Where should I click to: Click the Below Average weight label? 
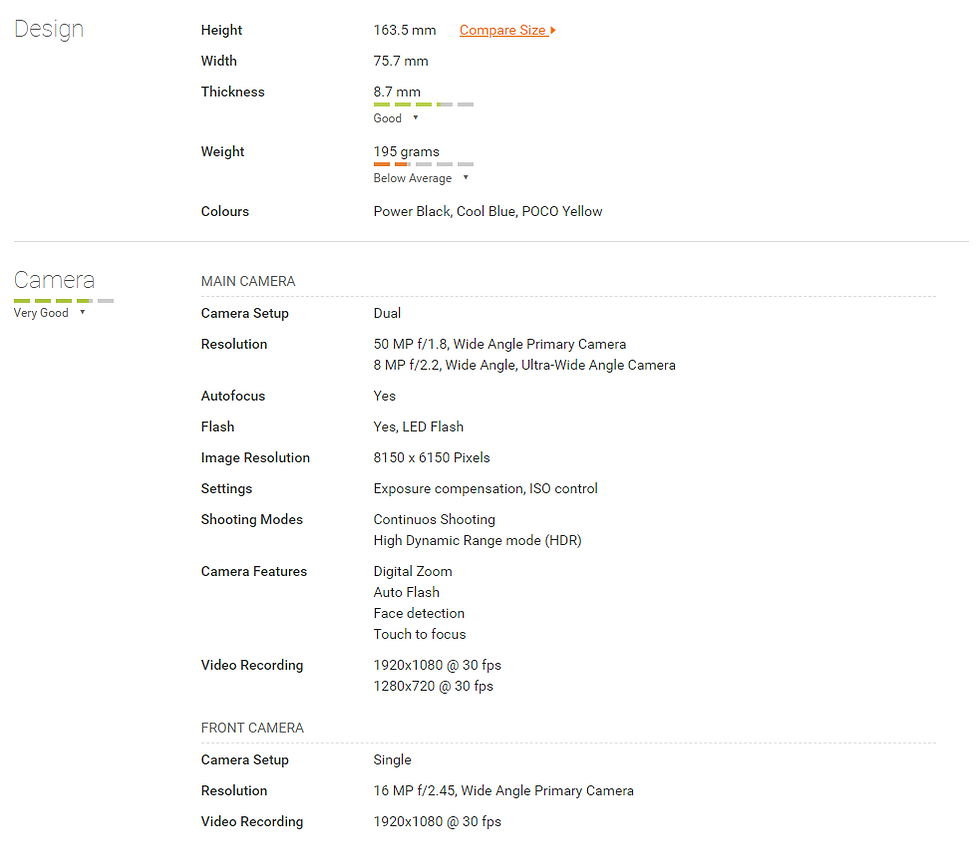412,178
